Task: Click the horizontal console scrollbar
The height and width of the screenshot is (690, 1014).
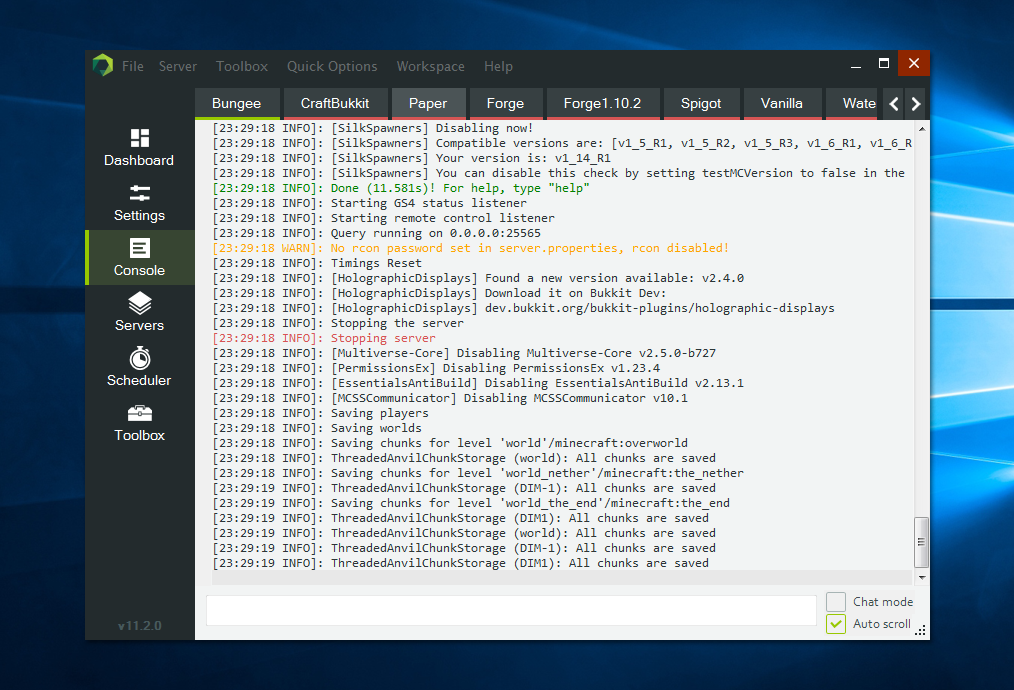Action: [562, 578]
